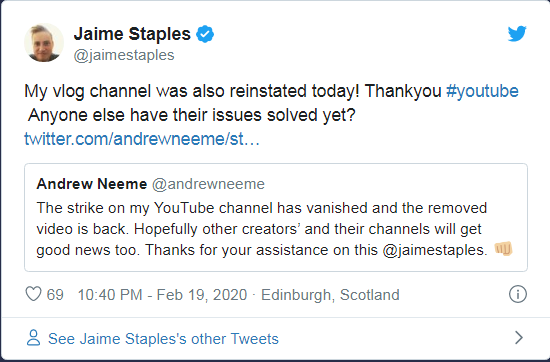Open Jaime Staples profile picture
The image size is (550, 362).
click(44, 43)
